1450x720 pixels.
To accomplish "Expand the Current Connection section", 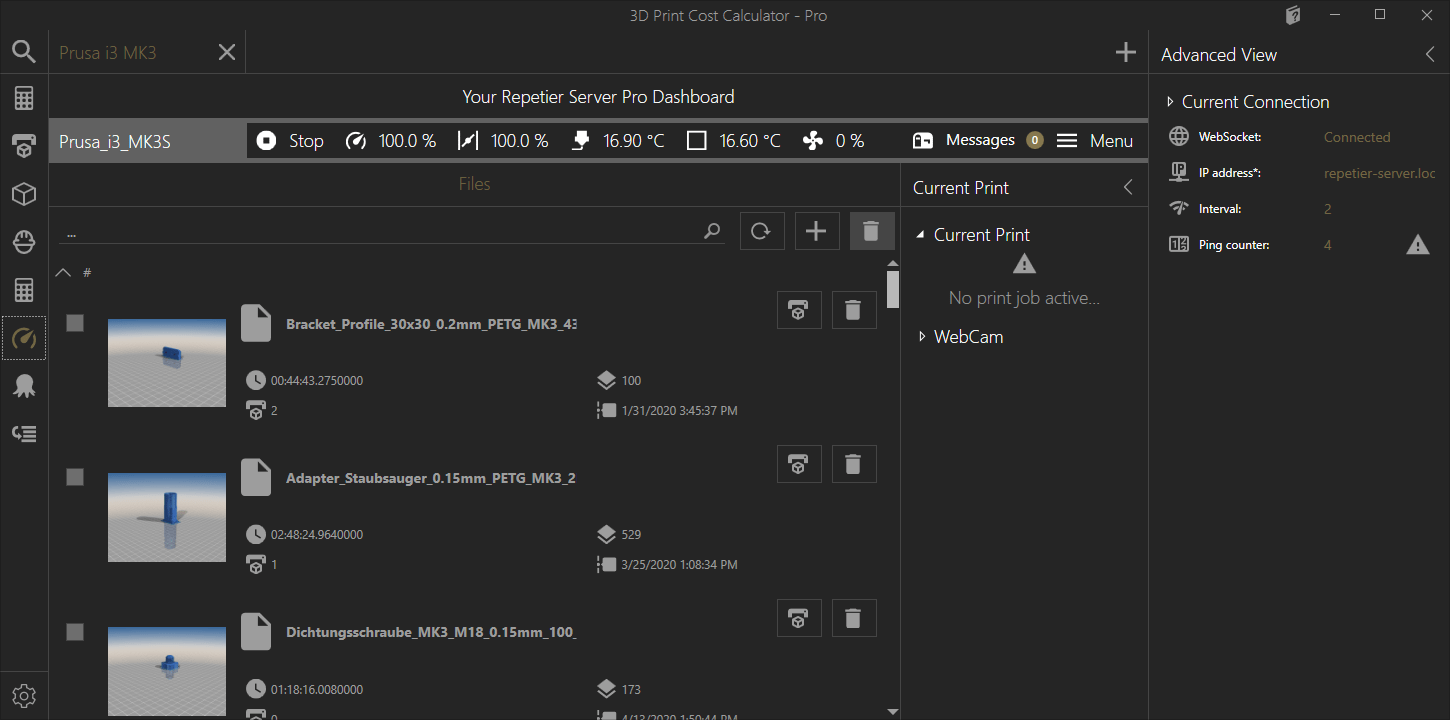I will pos(1169,102).
